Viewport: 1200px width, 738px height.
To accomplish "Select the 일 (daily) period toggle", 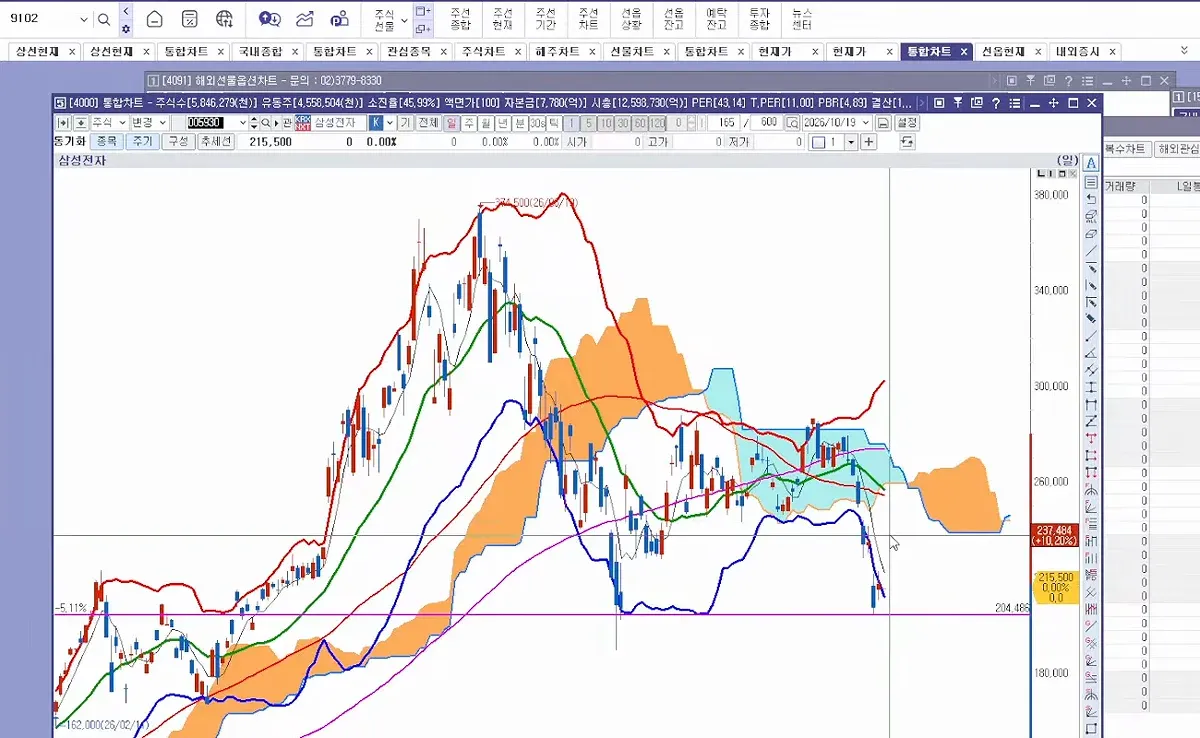I will pyautogui.click(x=452, y=122).
